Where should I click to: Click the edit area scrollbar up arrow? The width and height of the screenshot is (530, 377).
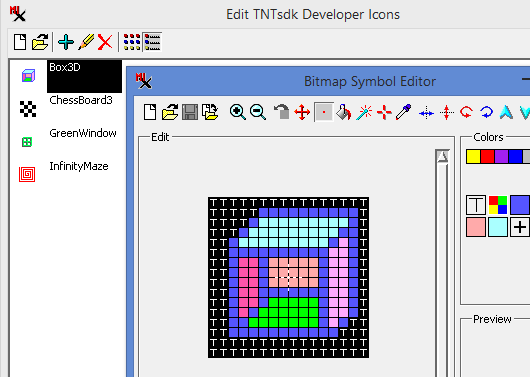pyautogui.click(x=442, y=156)
